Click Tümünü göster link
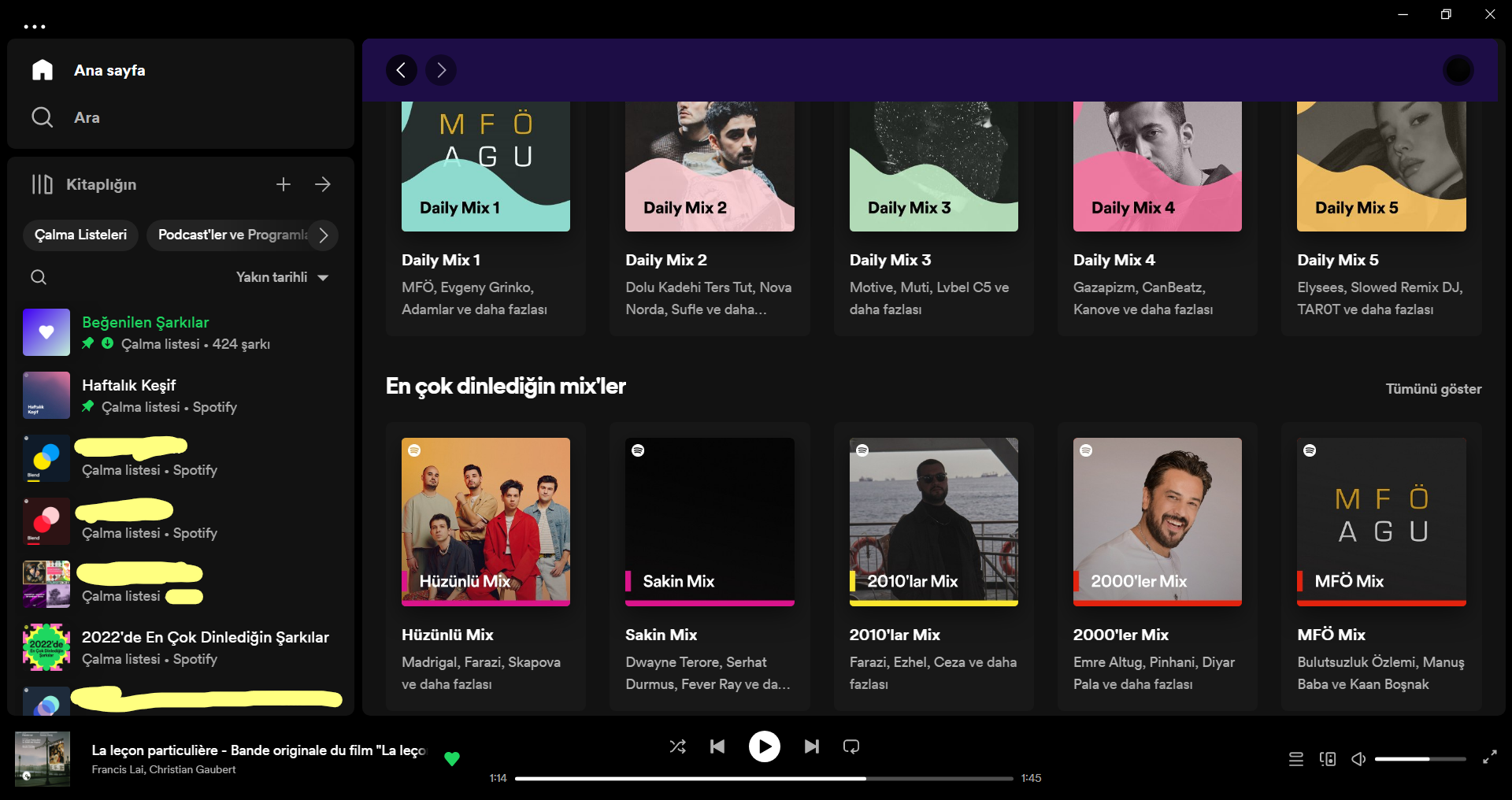This screenshot has height=800, width=1512. [x=1433, y=389]
